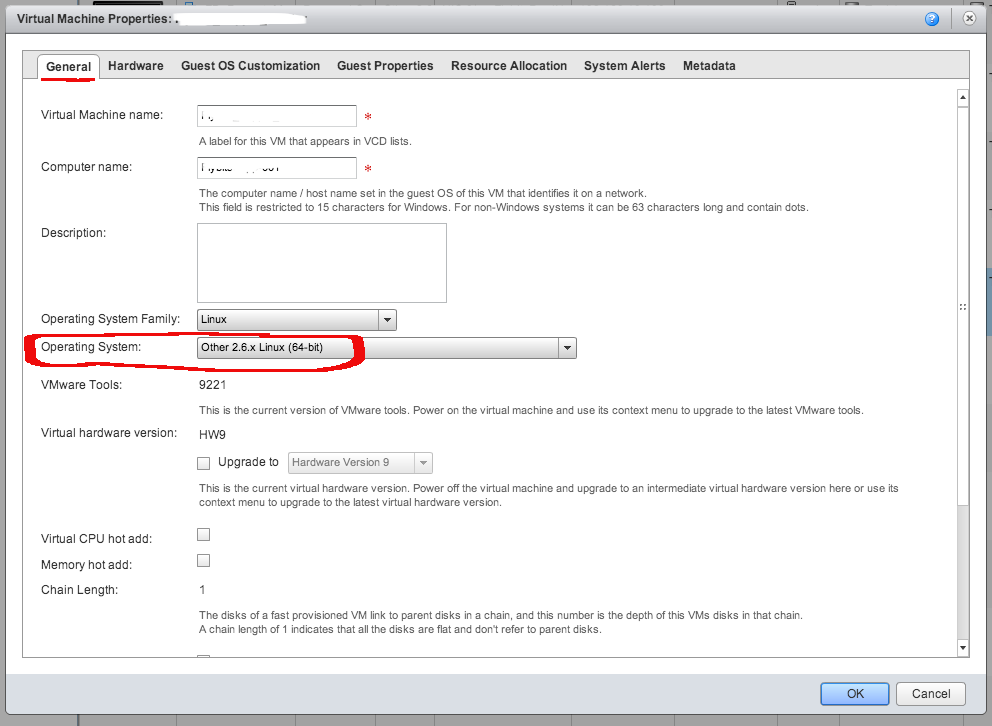Close the Virtual Machine Properties dialog
The image size is (992, 726).
(968, 18)
